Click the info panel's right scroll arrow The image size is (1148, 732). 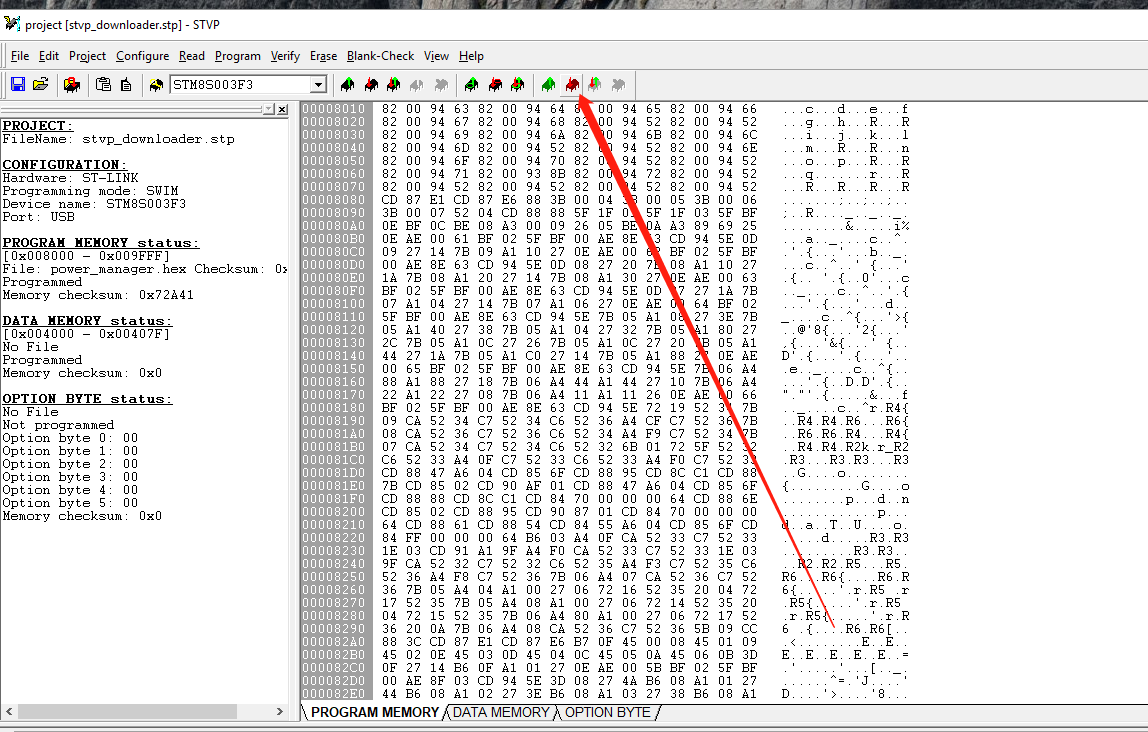280,712
